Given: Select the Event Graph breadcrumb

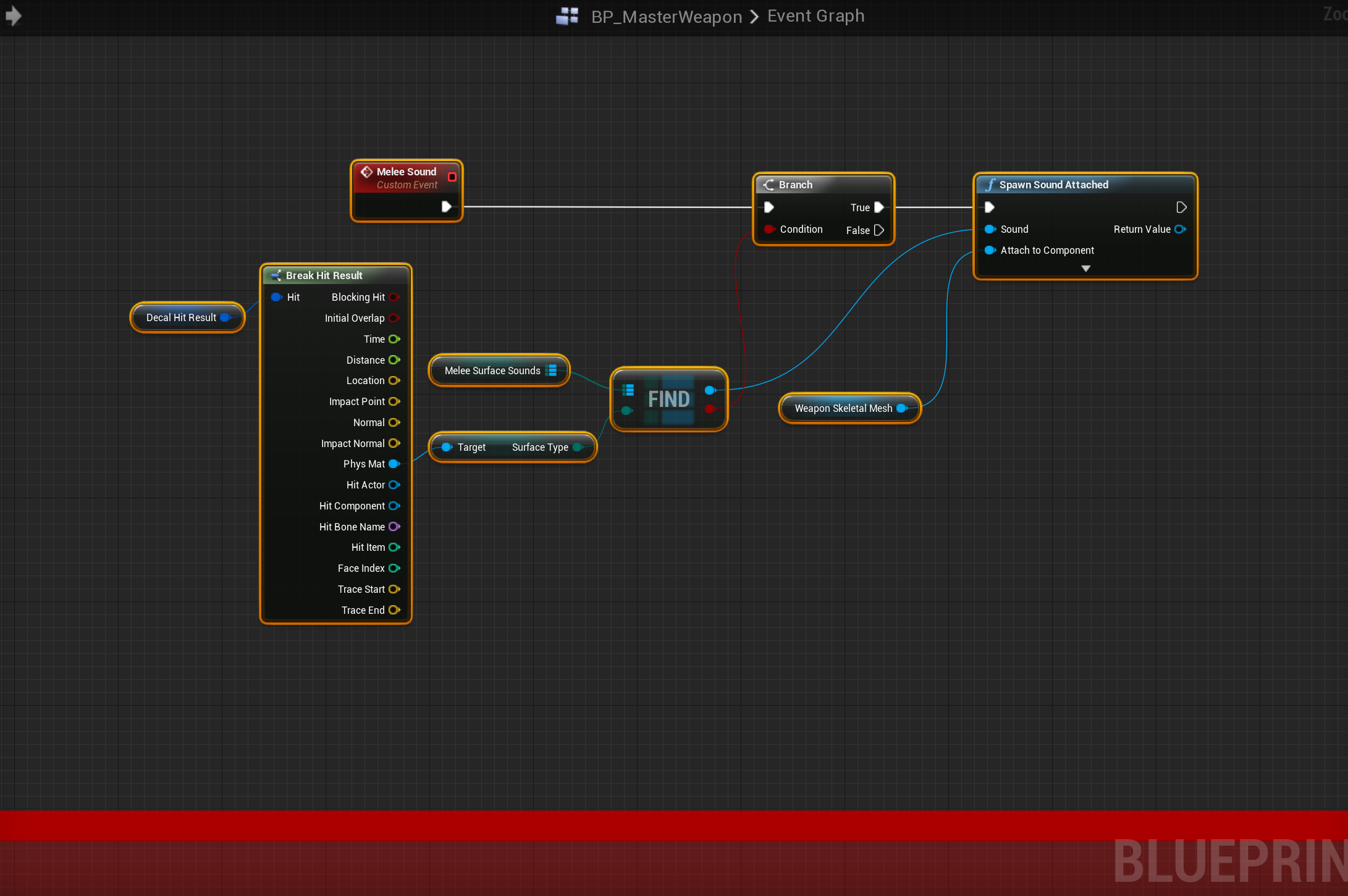Looking at the screenshot, I should tap(815, 16).
